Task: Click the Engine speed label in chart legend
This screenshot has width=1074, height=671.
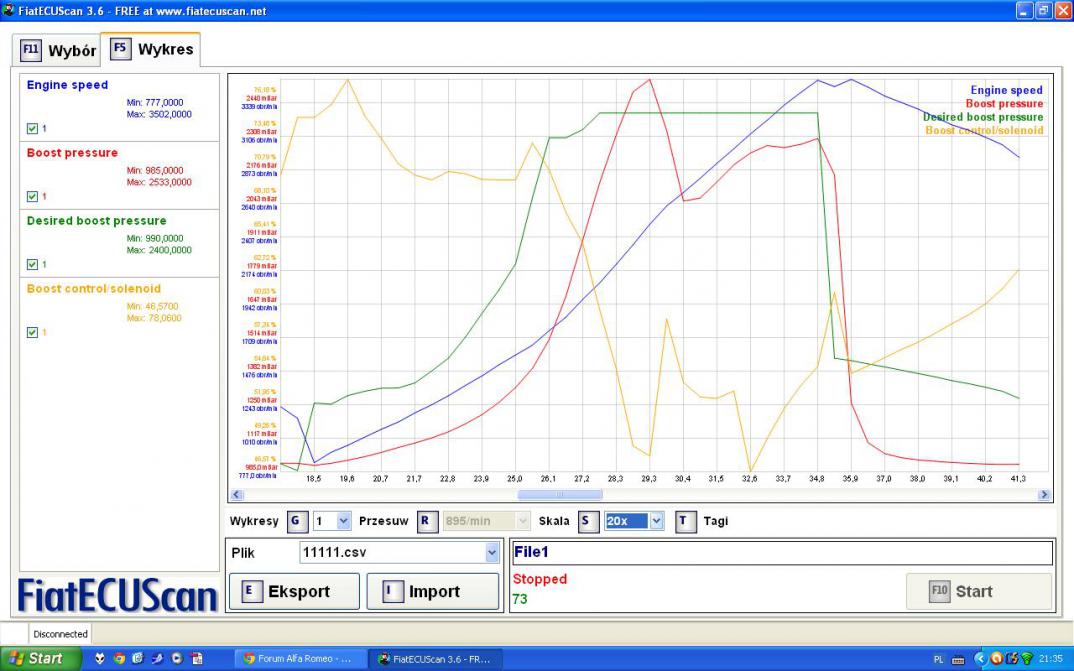Action: pos(1006,90)
